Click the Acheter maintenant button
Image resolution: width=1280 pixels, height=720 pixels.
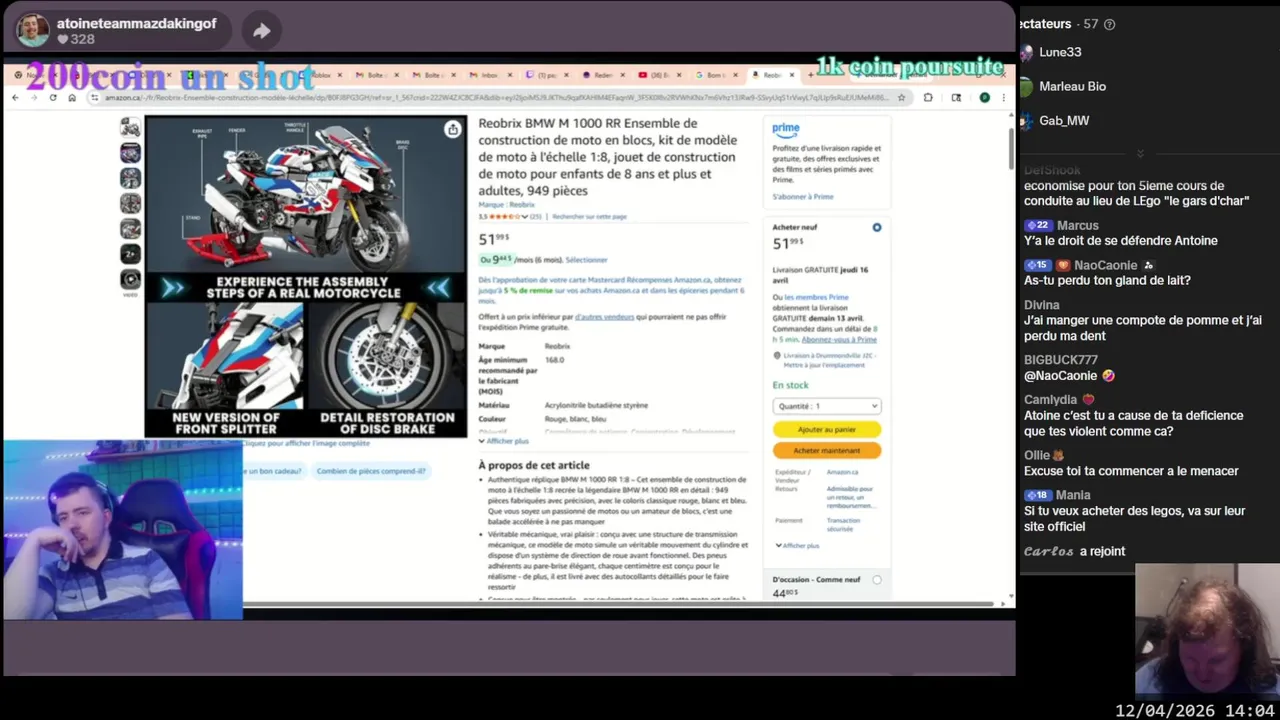click(826, 451)
